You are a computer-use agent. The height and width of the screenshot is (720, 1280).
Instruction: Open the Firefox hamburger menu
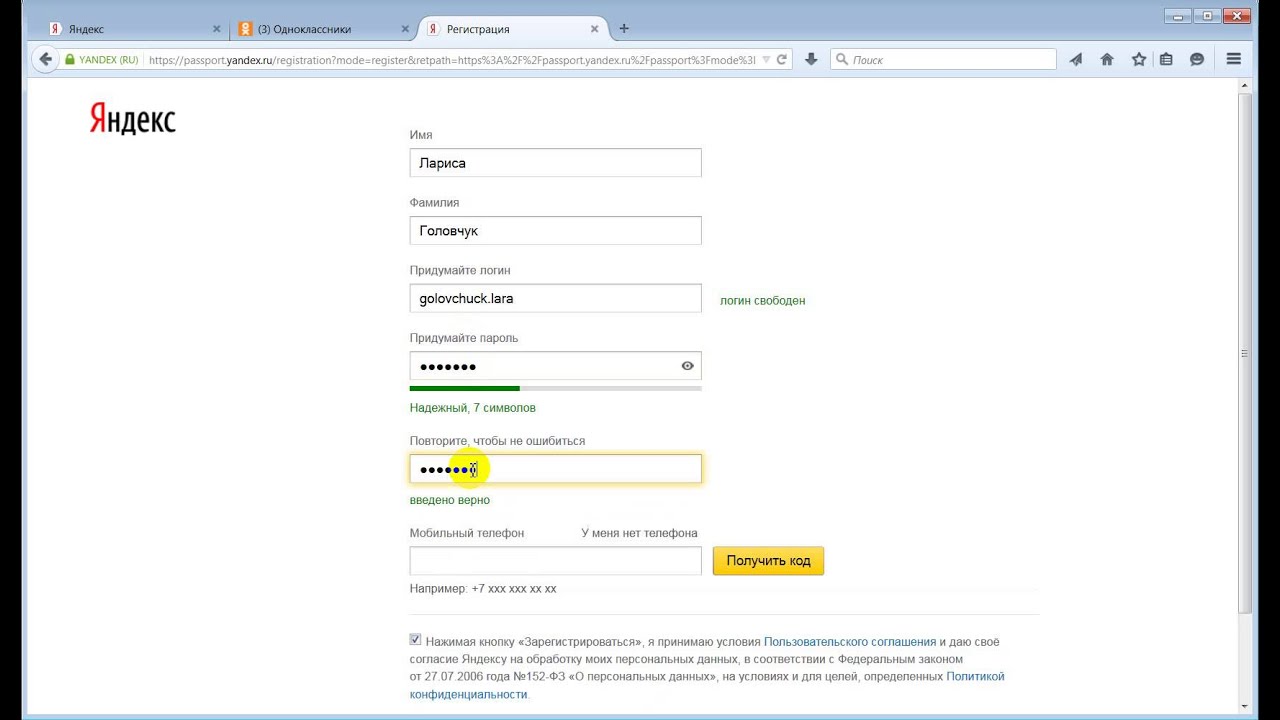[1234, 60]
